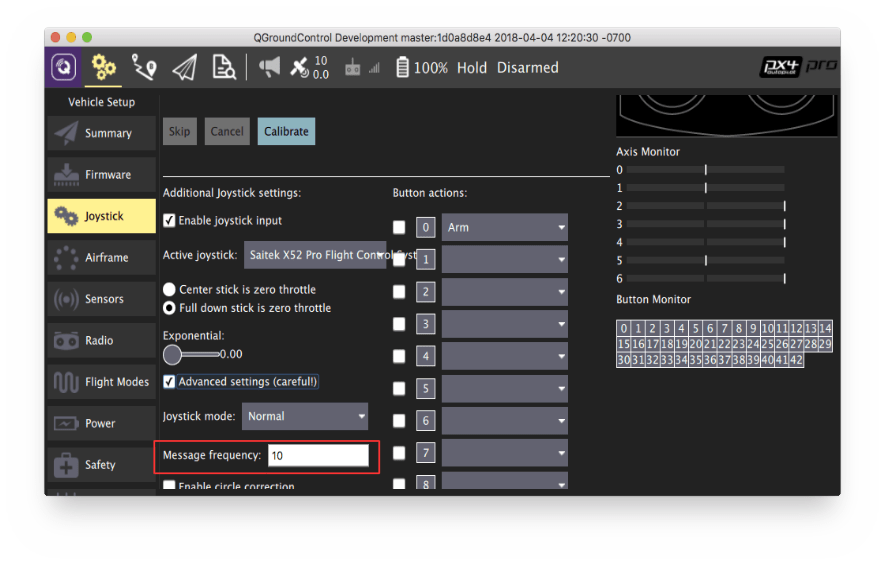This screenshot has width=886, height=566.
Task: Click the QGroundControl application settings icon
Action: click(64, 67)
